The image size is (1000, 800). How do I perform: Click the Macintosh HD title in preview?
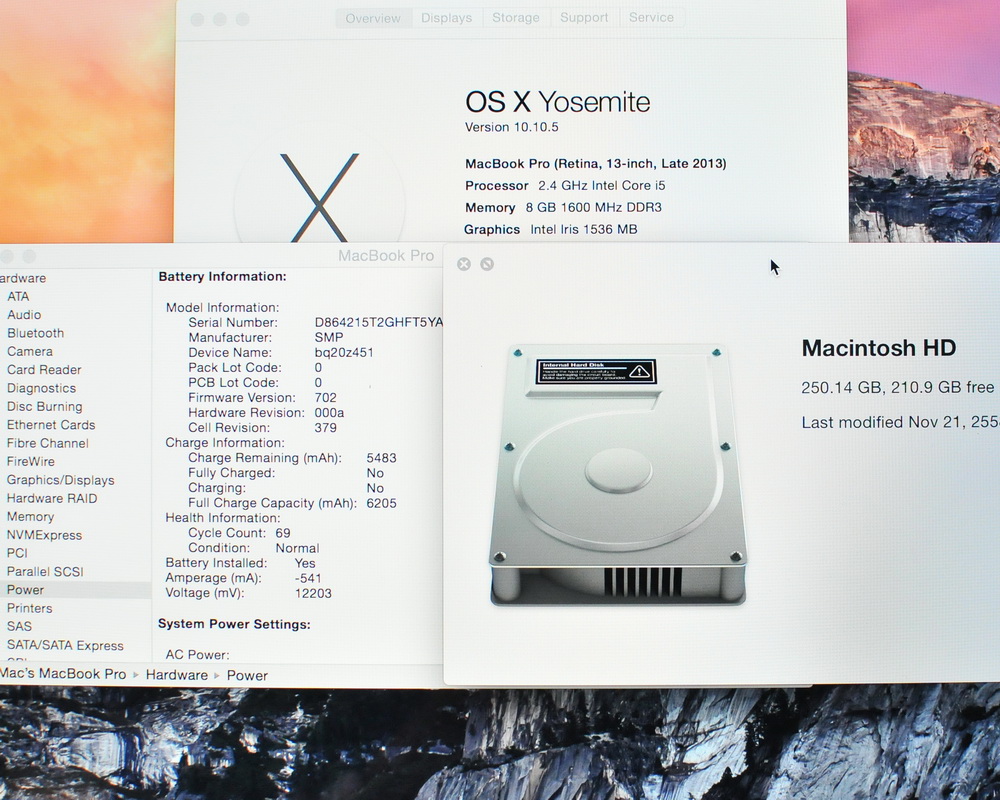(879, 348)
